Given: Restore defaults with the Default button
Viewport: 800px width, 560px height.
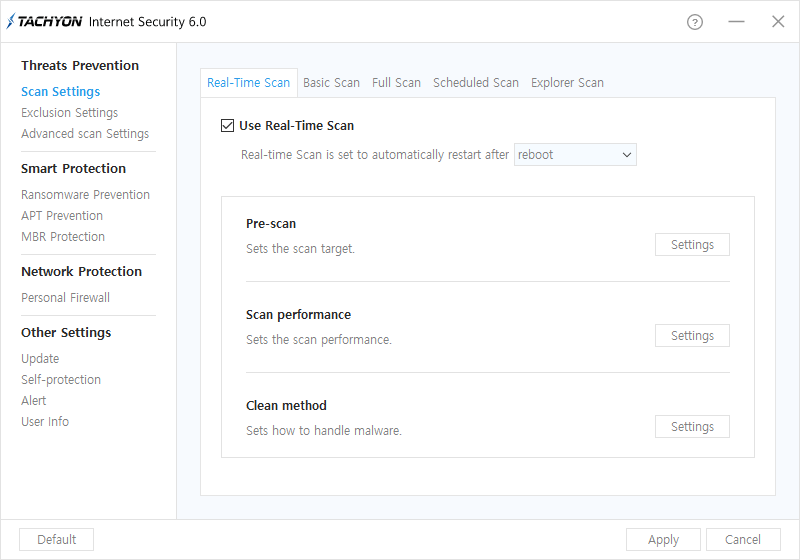Looking at the screenshot, I should pyautogui.click(x=56, y=540).
